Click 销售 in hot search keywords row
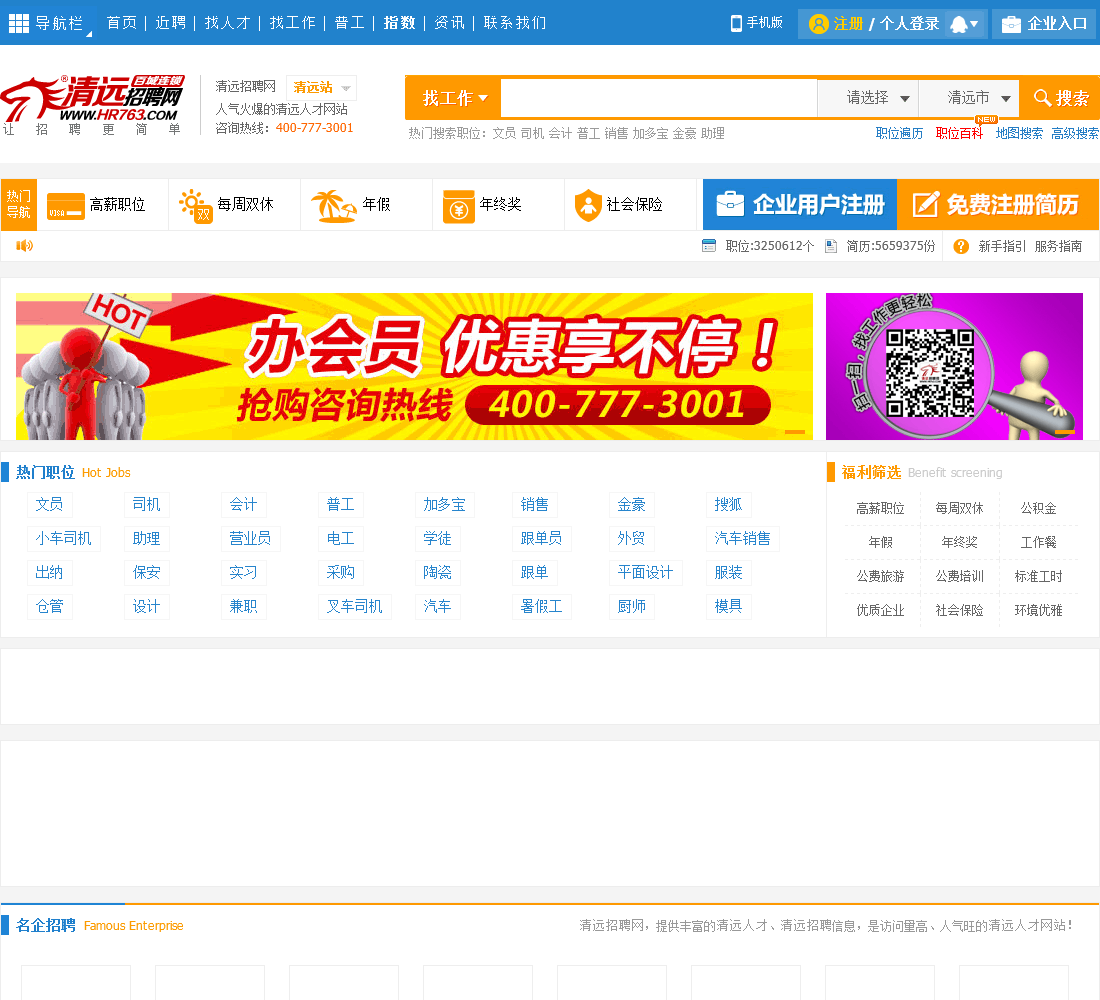The width and height of the screenshot is (1100, 1000). point(616,133)
